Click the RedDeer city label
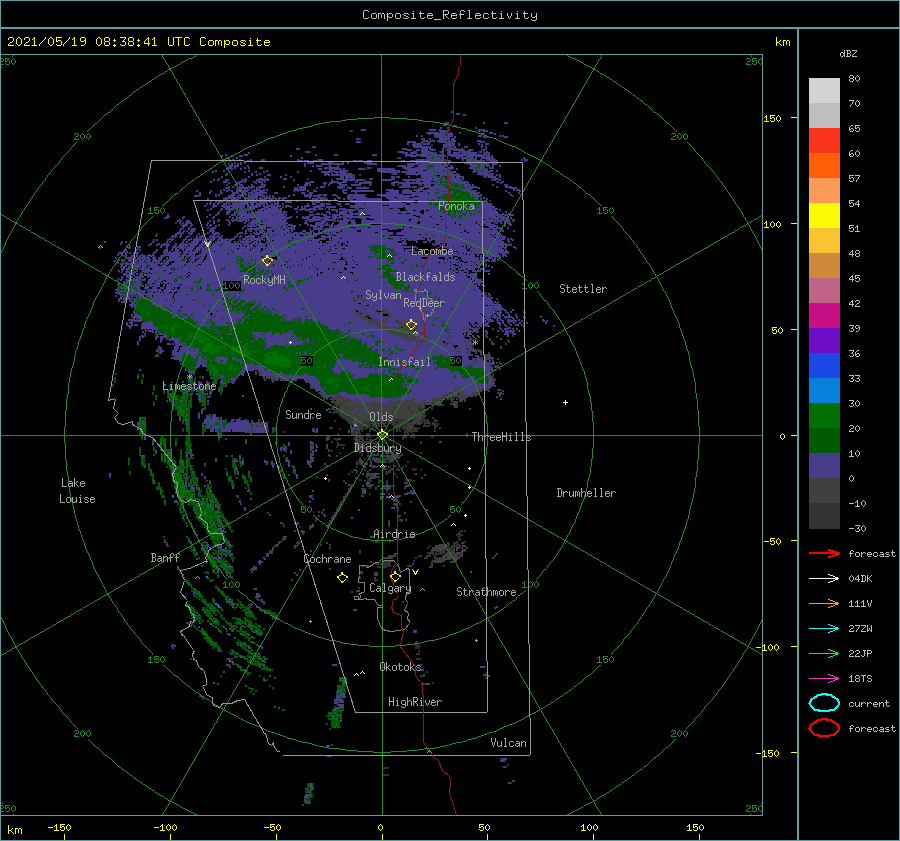 pos(424,303)
